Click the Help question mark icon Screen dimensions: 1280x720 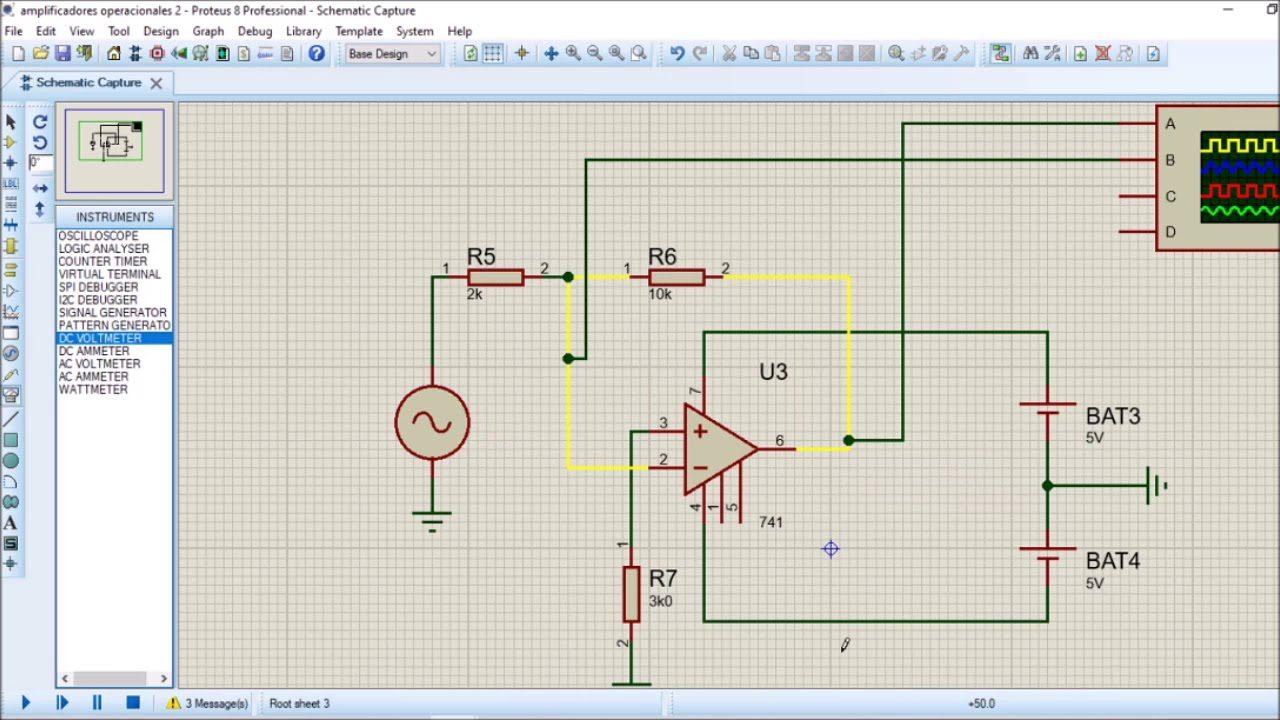pos(316,54)
